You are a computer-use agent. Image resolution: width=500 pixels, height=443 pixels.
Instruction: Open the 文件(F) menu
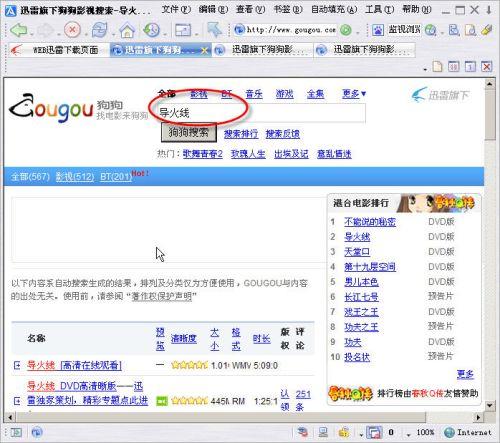point(176,9)
